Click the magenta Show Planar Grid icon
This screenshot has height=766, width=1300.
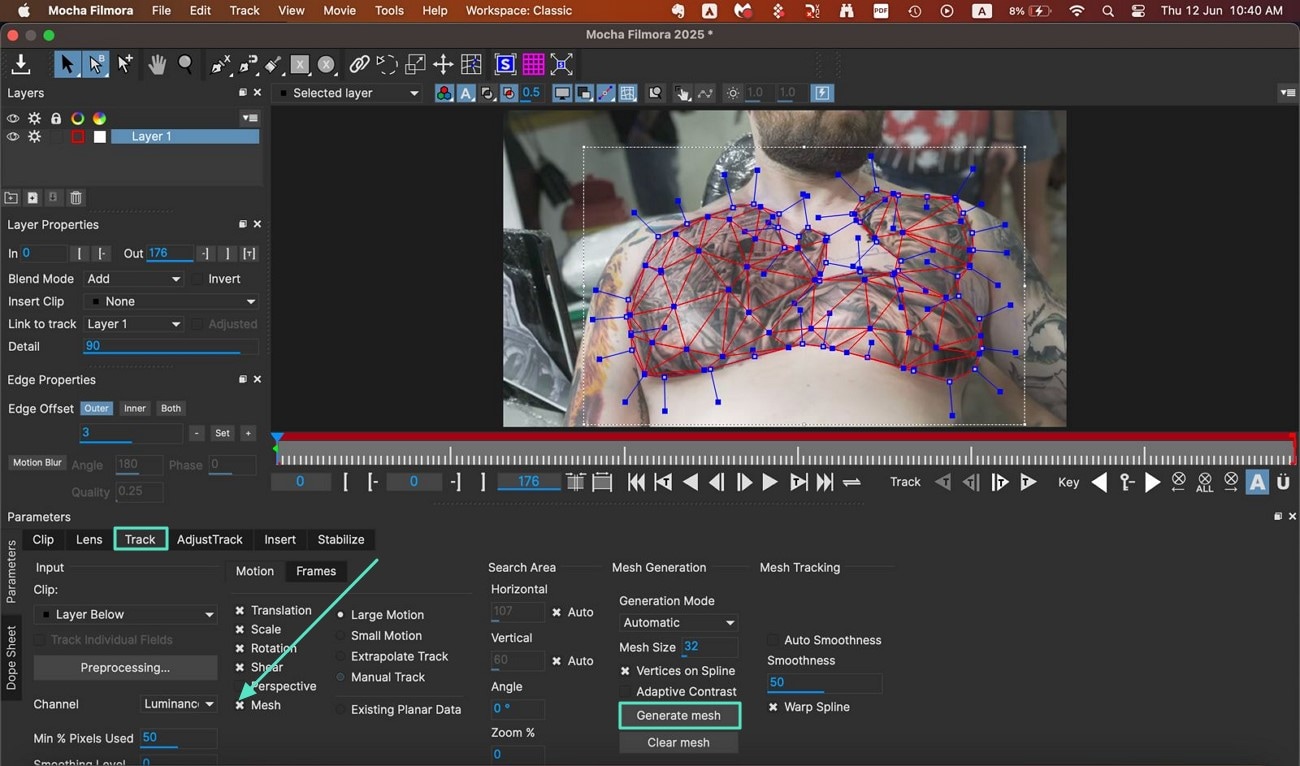tap(533, 65)
